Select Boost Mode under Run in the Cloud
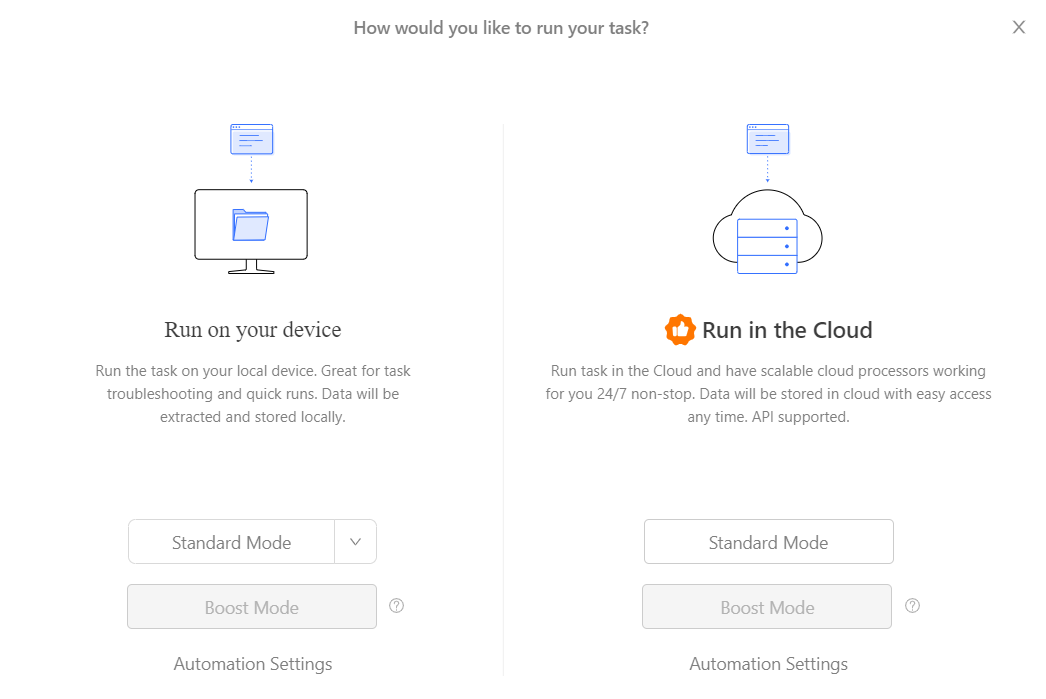Viewport: 1046px width, 699px height. pos(767,607)
